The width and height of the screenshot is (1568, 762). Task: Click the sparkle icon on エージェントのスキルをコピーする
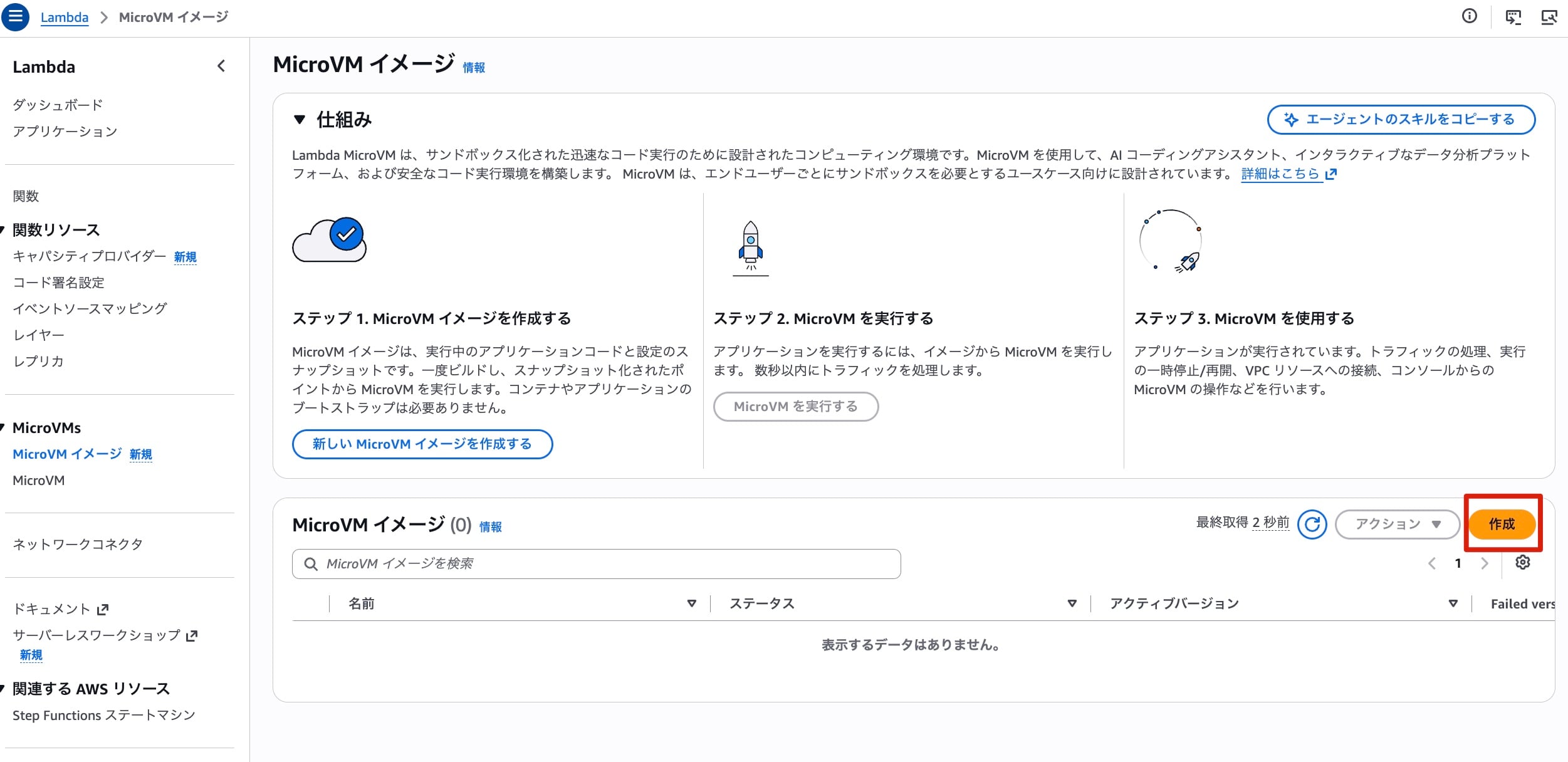pyautogui.click(x=1291, y=120)
